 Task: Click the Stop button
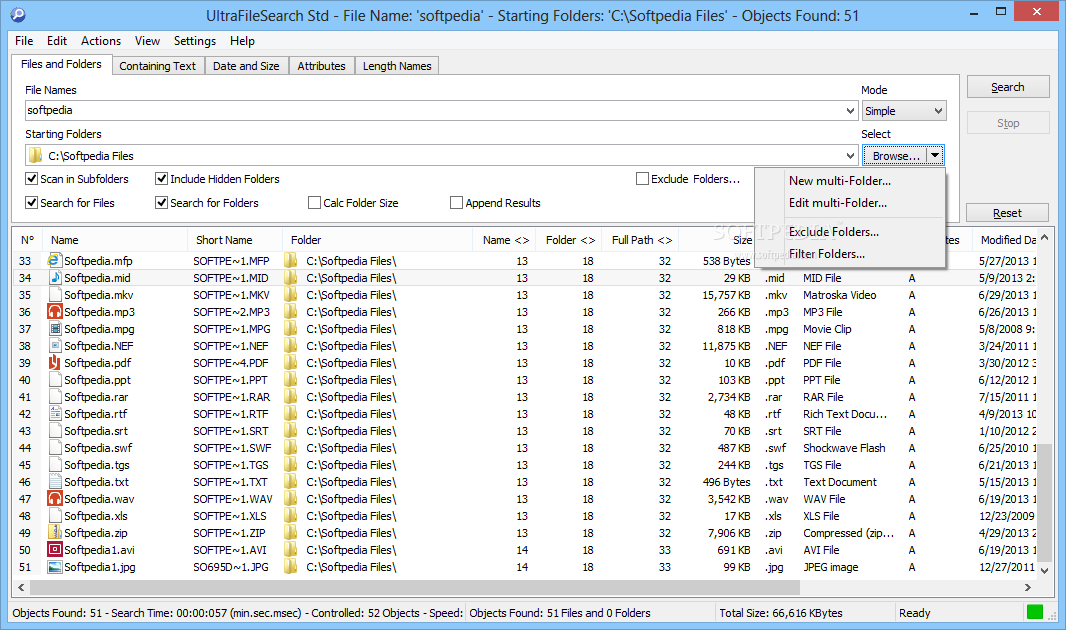(1008, 123)
